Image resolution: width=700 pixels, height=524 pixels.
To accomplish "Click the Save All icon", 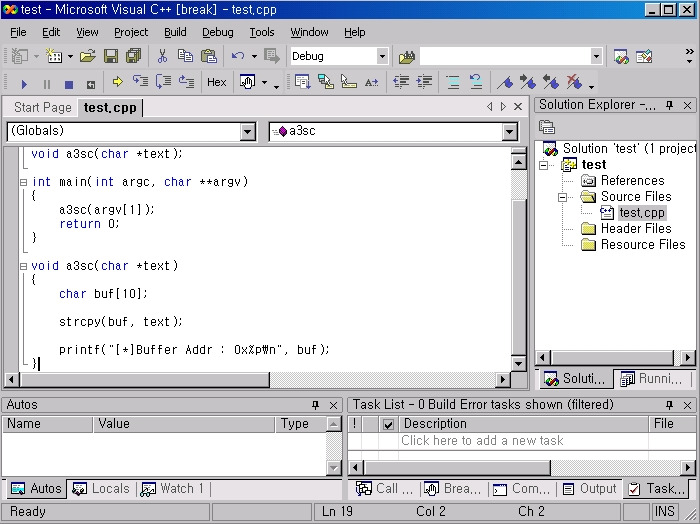I will (x=133, y=56).
